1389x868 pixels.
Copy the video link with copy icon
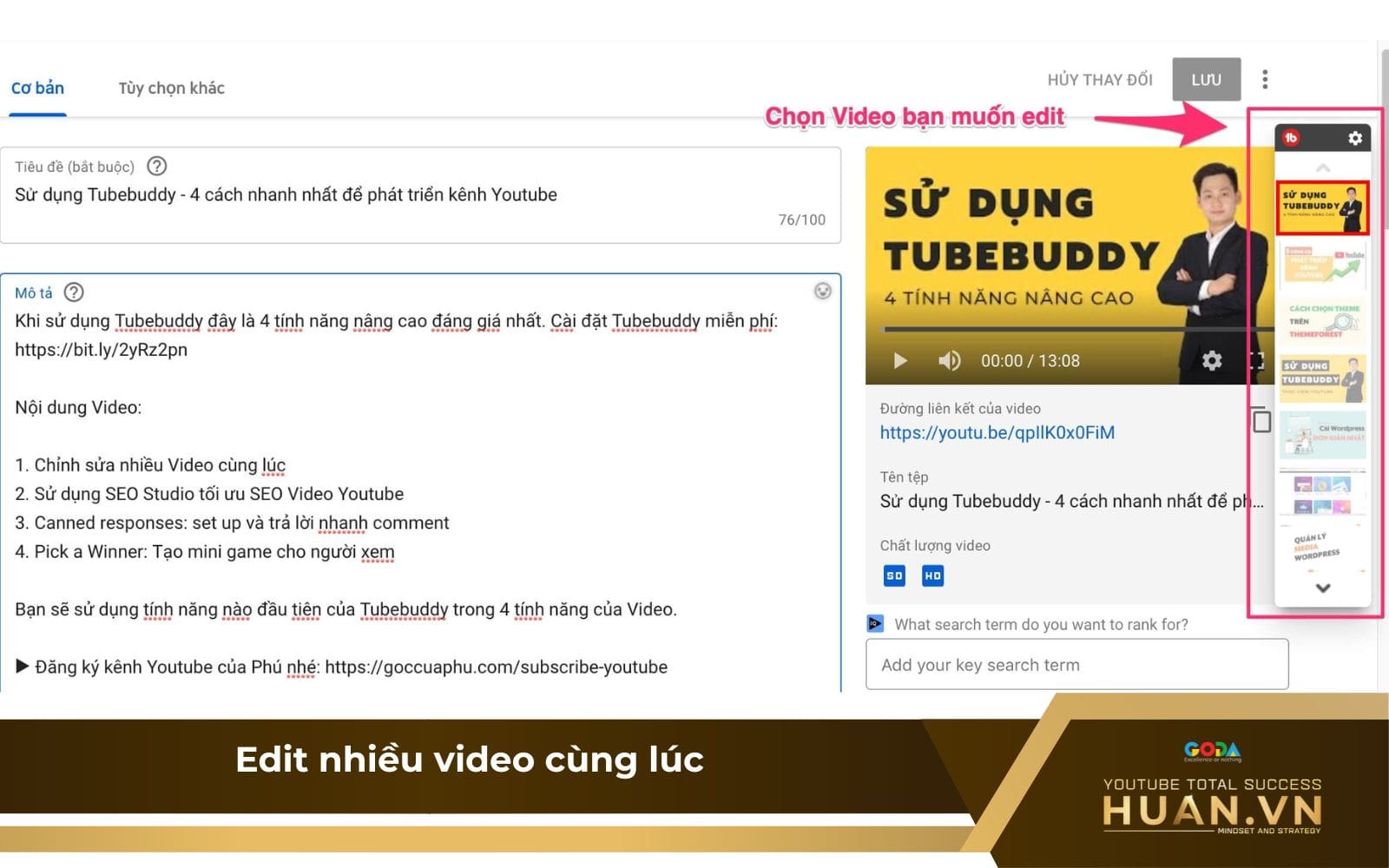click(x=1261, y=420)
